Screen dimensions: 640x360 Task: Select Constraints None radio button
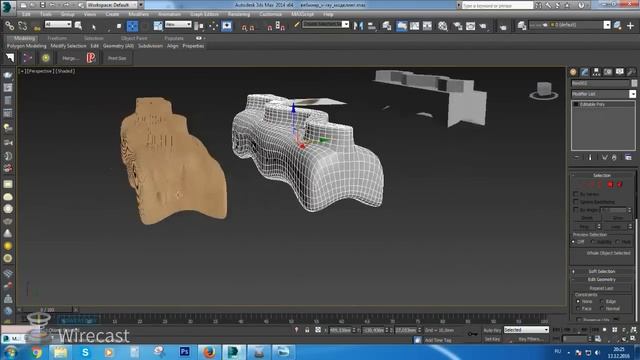click(x=578, y=301)
